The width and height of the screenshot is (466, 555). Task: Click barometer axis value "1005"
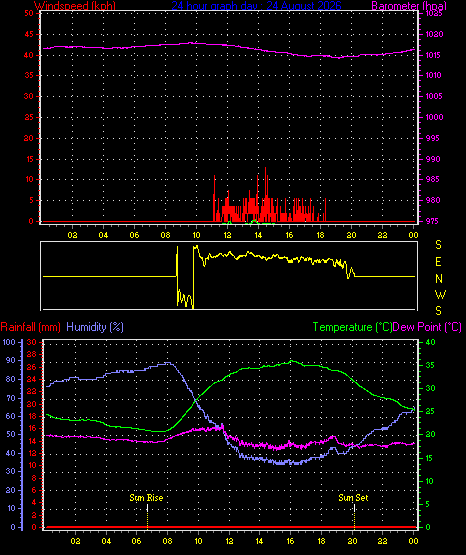click(434, 96)
